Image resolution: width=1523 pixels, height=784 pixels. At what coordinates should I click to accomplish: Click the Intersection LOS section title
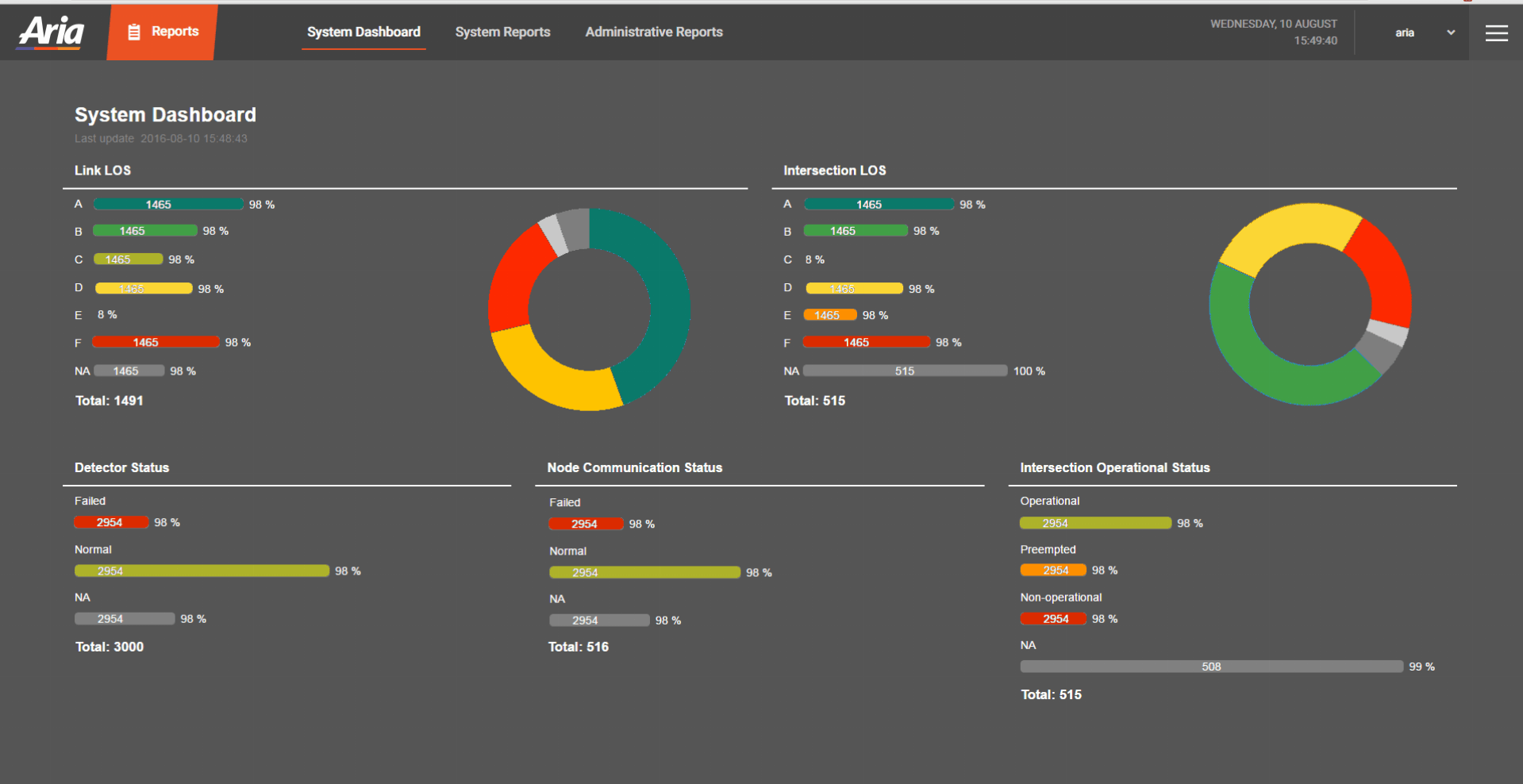coord(835,171)
